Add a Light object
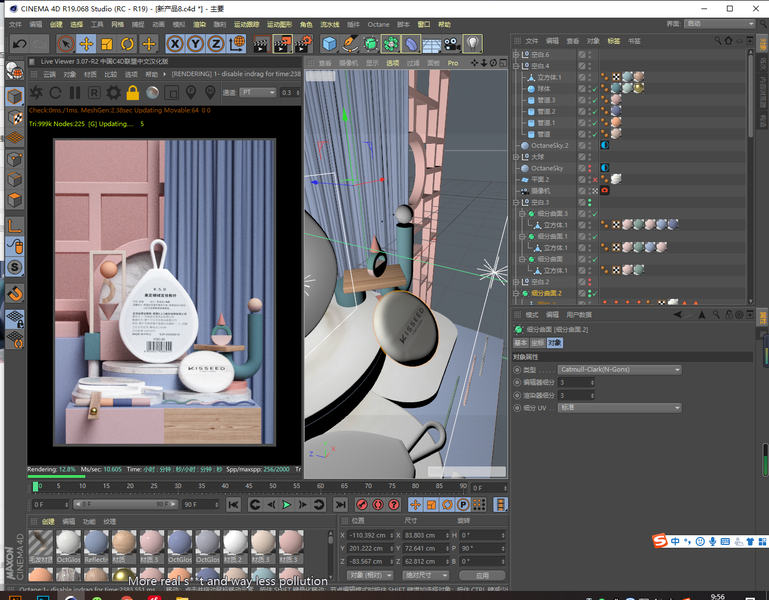Screen dimensions: 769x600 473,44
